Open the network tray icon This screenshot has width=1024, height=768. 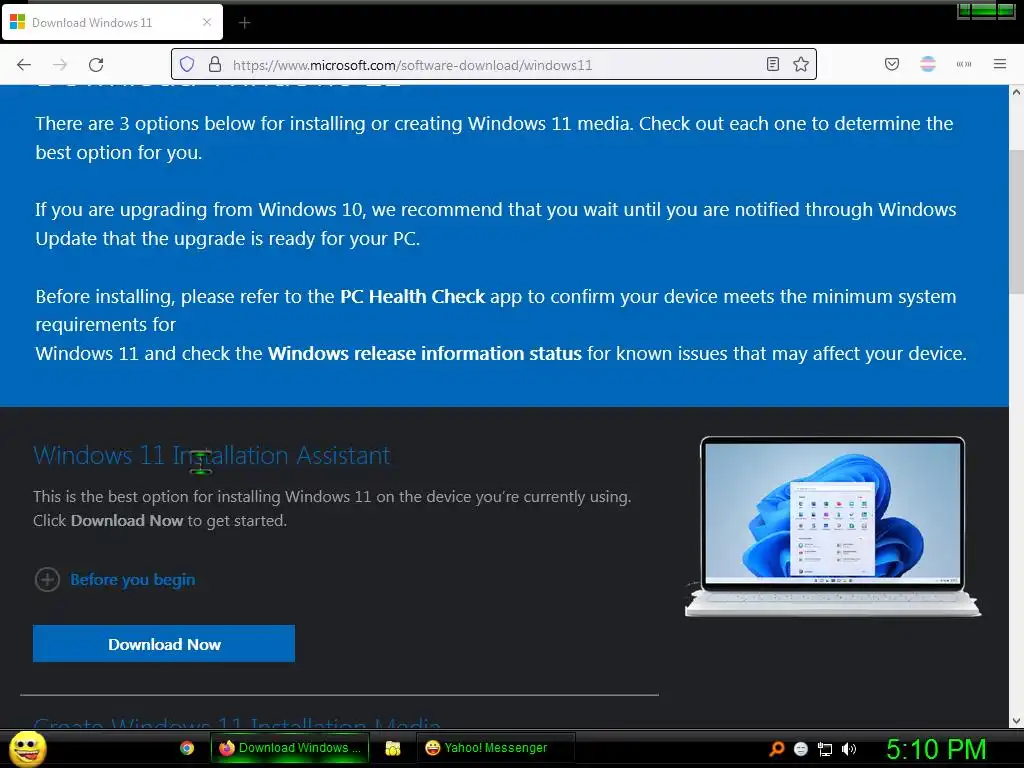825,749
